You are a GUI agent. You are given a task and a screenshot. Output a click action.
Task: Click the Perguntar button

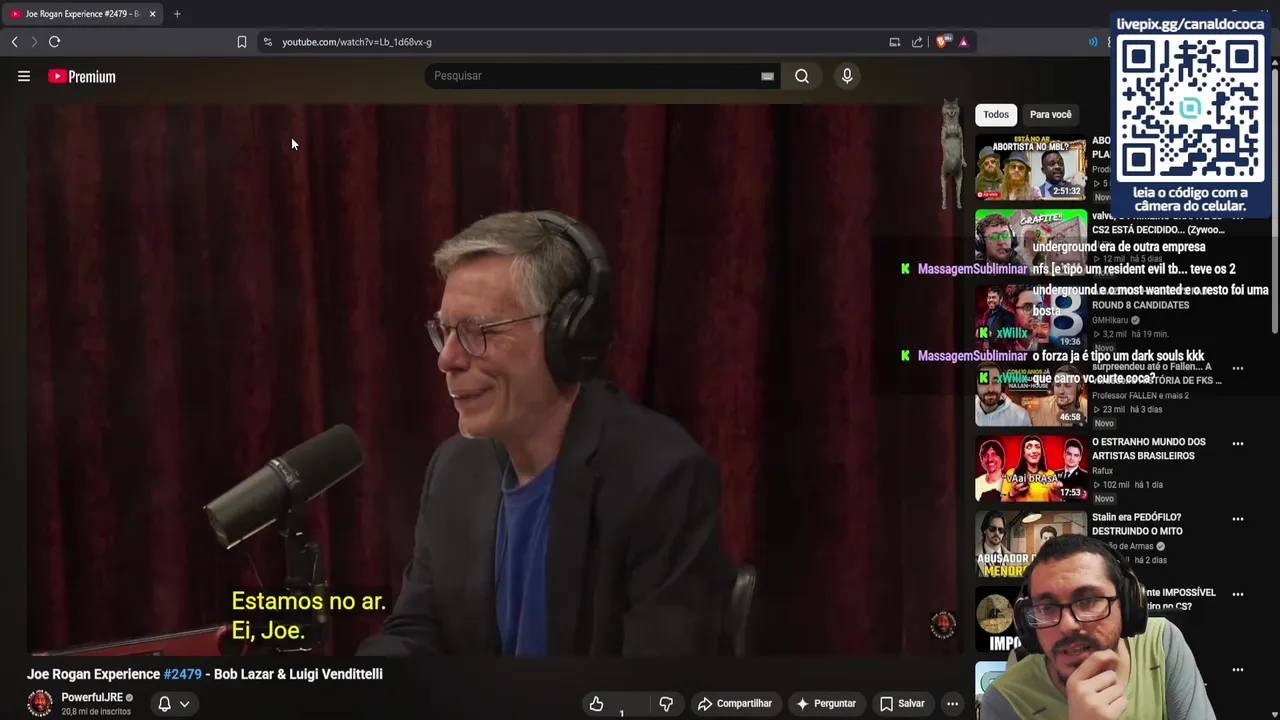tap(826, 704)
